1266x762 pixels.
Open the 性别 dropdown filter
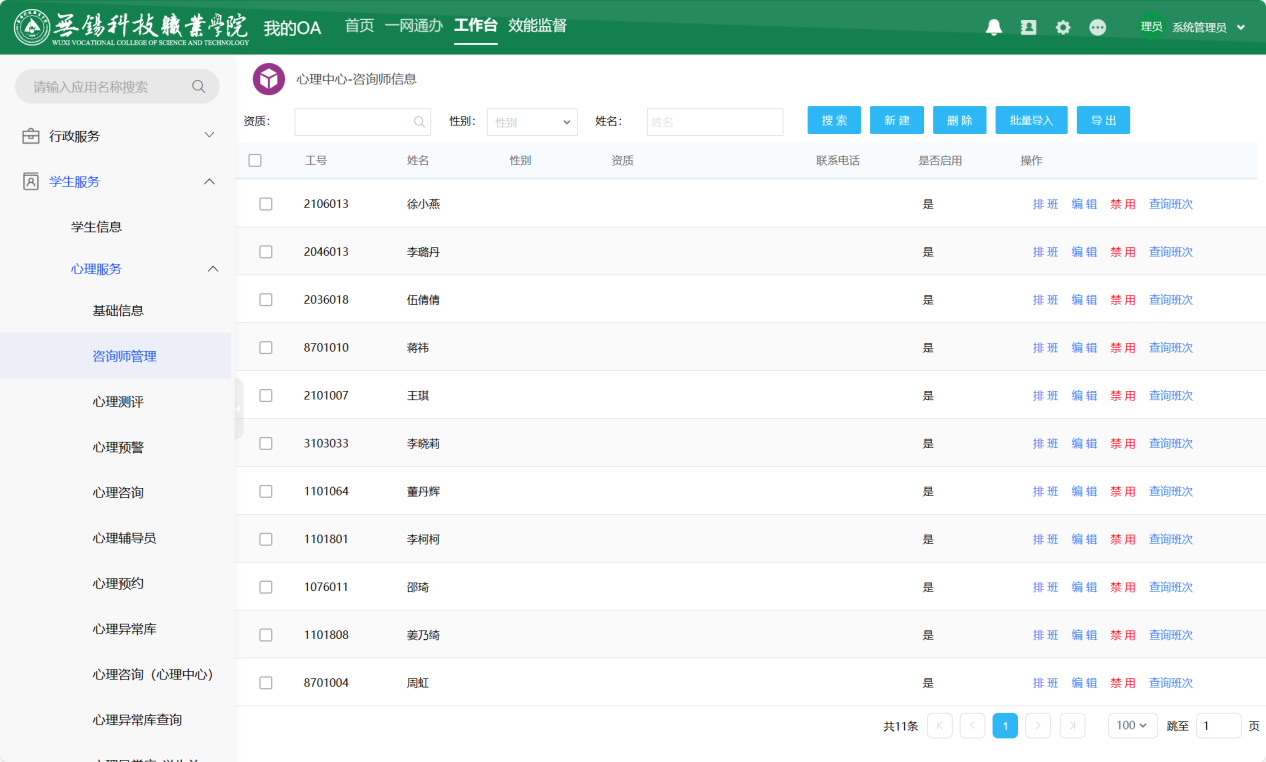(x=533, y=122)
